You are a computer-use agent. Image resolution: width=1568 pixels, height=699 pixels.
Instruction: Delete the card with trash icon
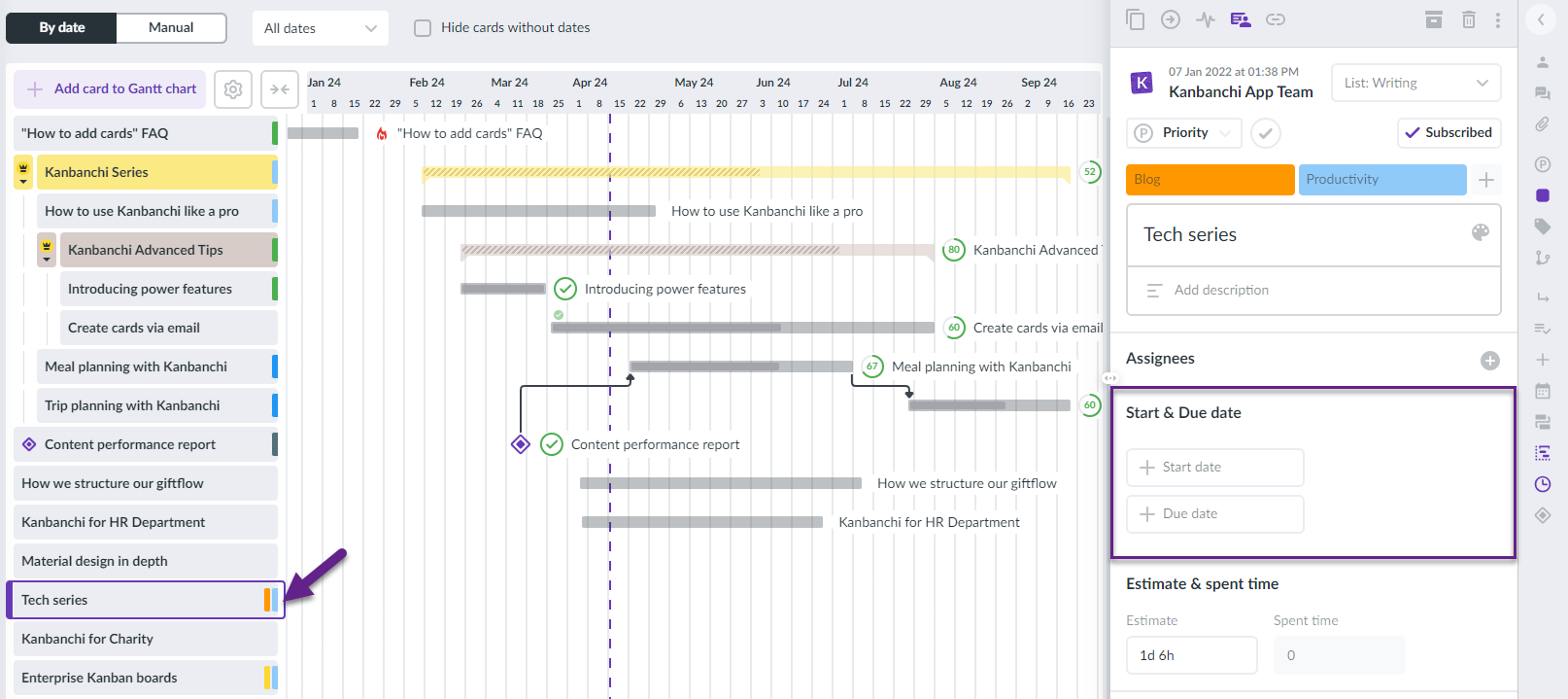1469,19
